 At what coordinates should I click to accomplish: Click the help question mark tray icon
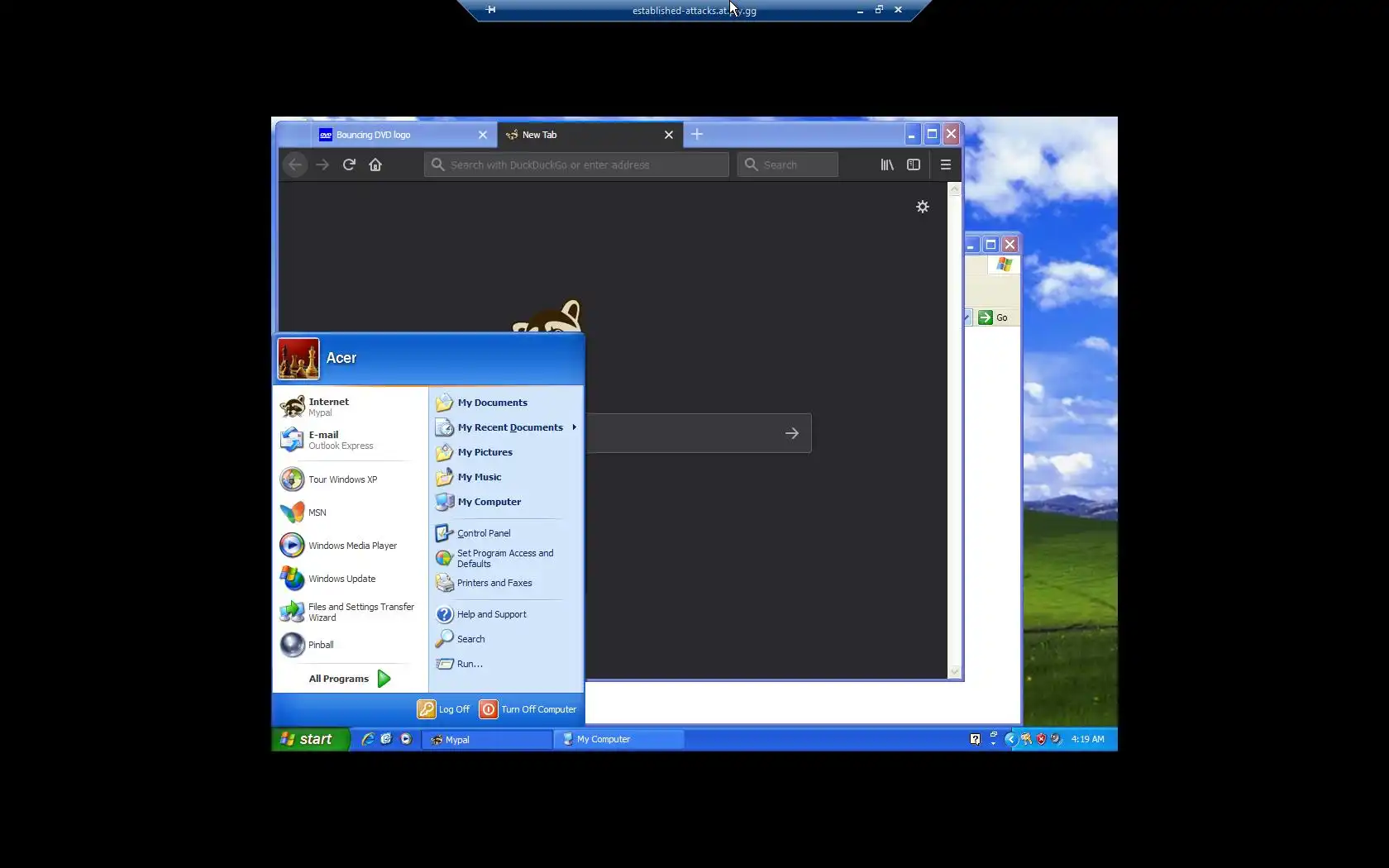click(x=976, y=739)
